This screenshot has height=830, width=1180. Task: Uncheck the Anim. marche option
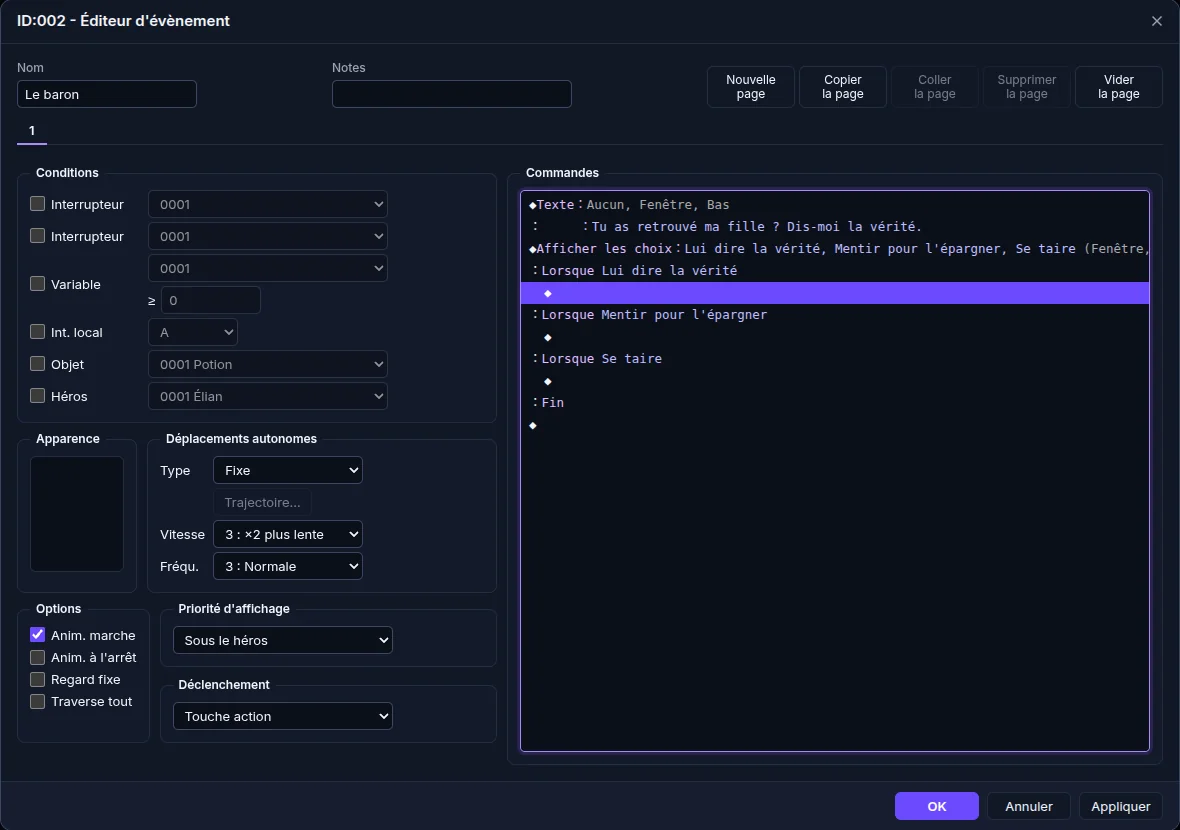(x=38, y=635)
